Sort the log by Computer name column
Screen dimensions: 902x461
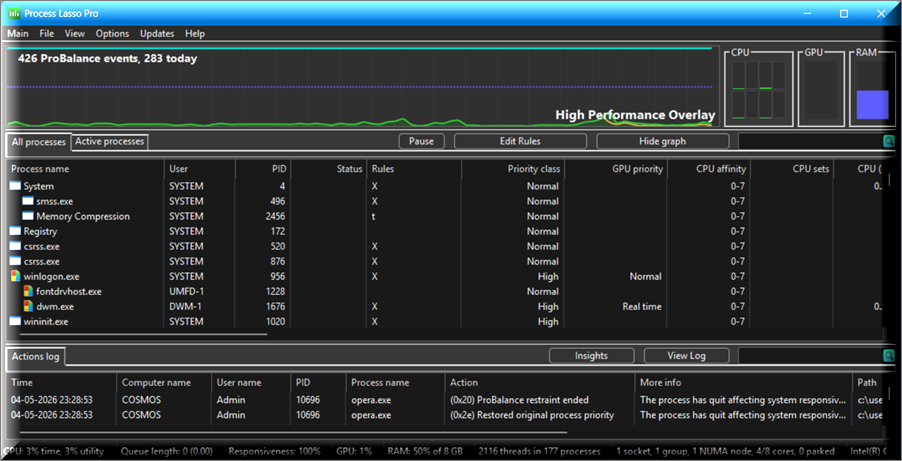pos(165,383)
